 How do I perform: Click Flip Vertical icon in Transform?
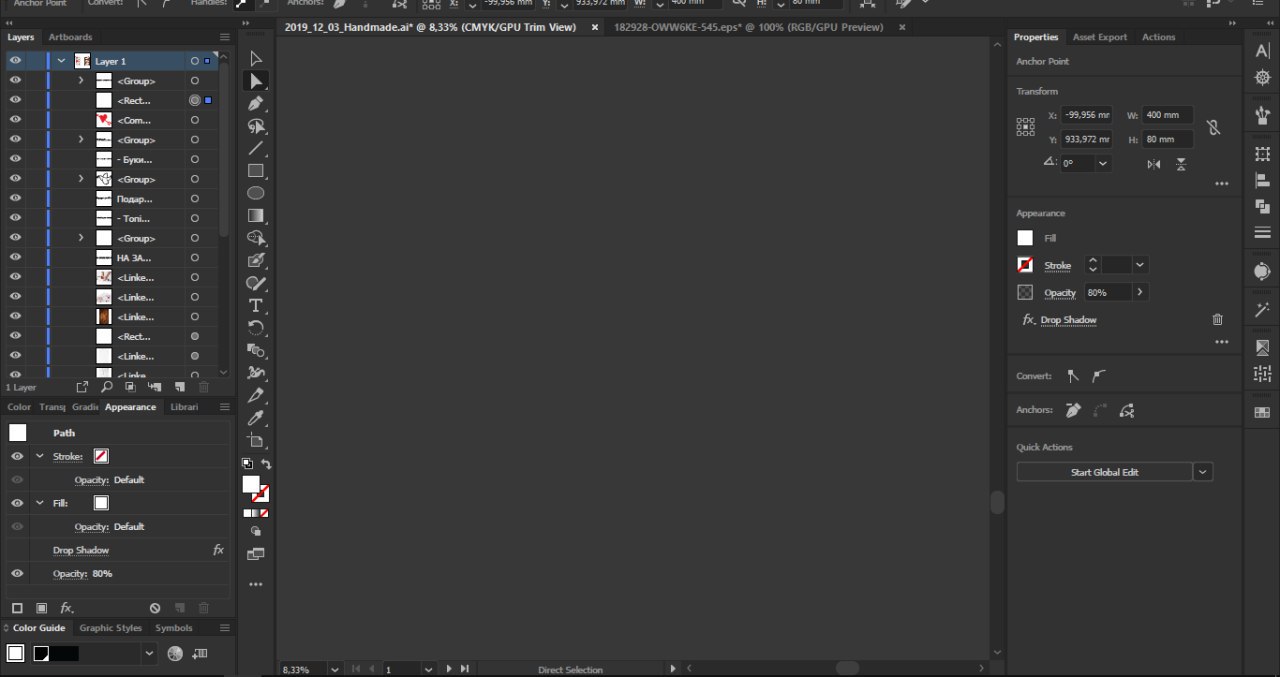coord(1181,164)
